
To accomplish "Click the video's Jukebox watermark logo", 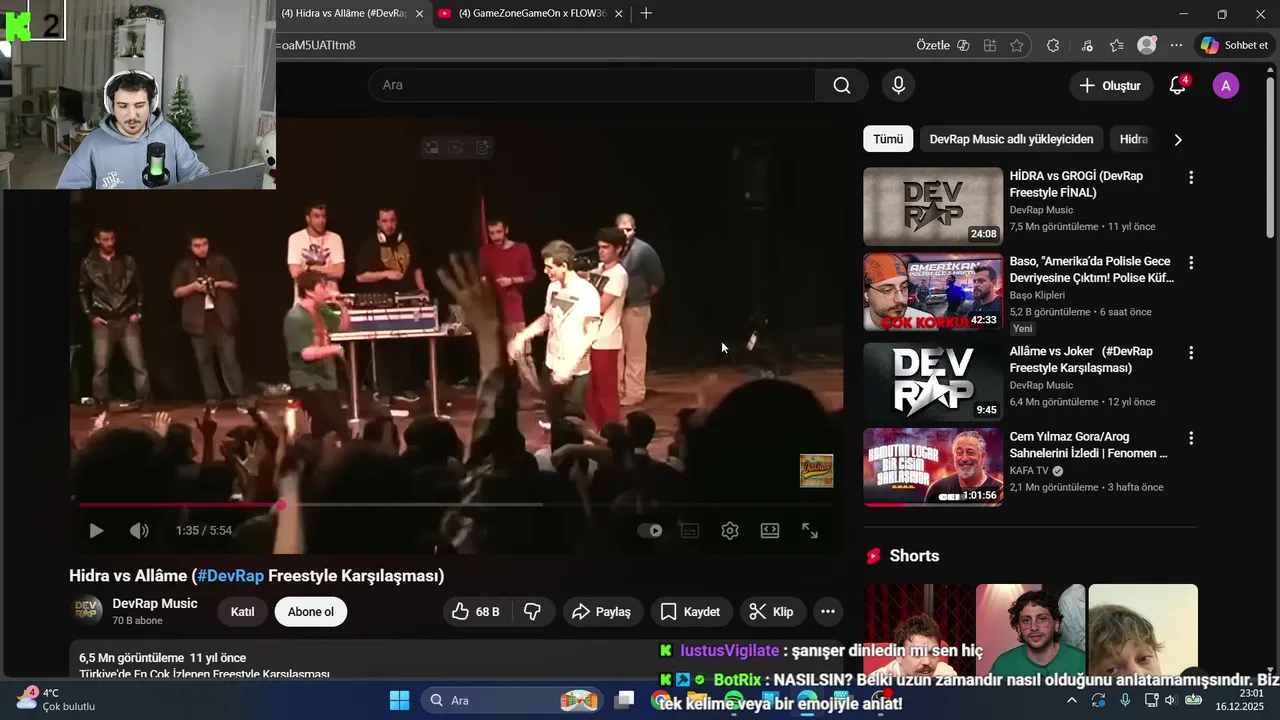I will pyautogui.click(x=816, y=471).
